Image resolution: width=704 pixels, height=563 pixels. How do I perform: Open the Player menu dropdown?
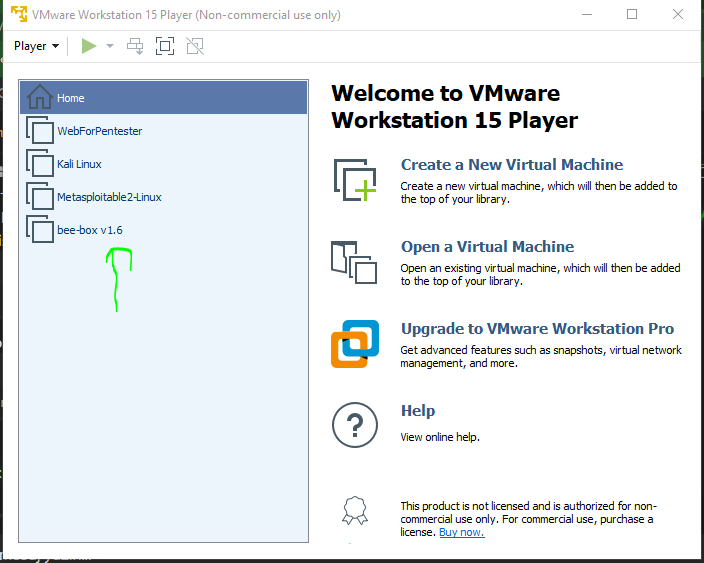coord(36,46)
